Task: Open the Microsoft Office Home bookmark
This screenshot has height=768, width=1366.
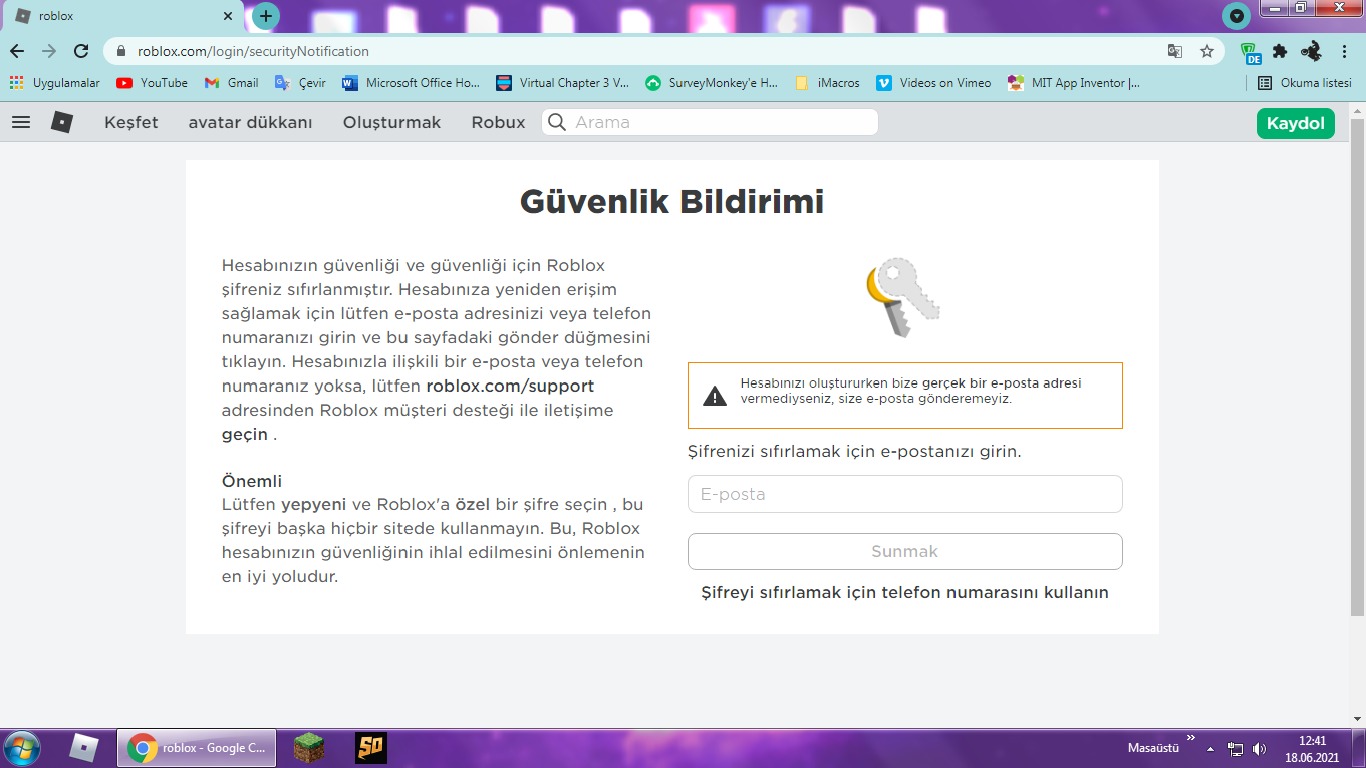Action: click(411, 83)
